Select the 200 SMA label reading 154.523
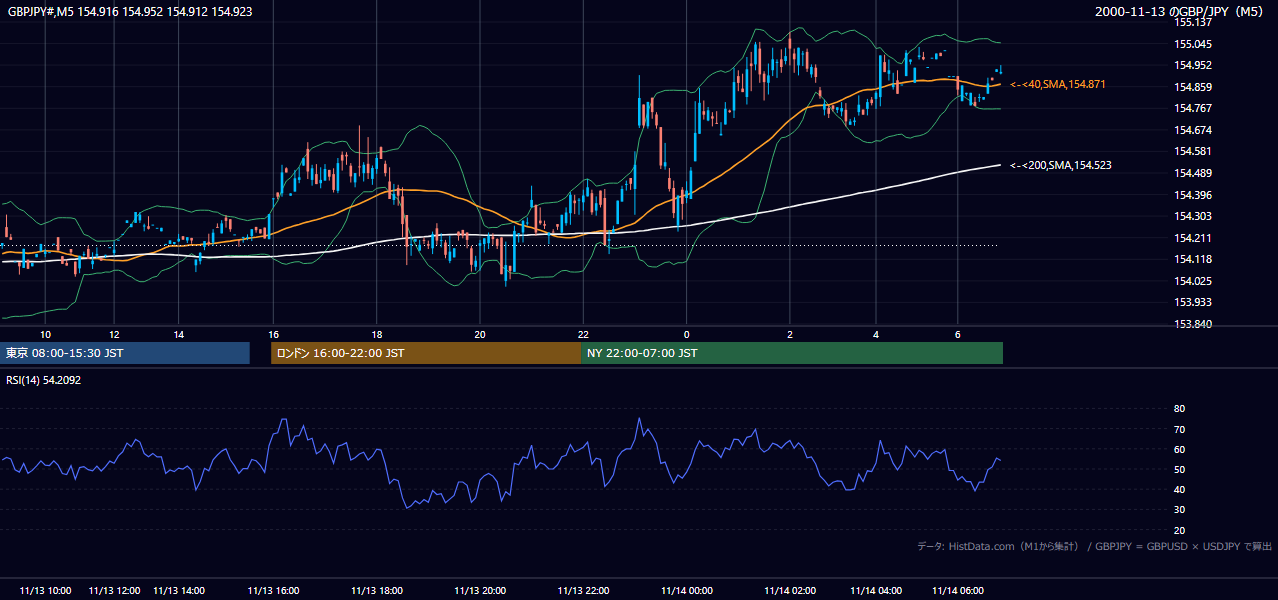Screen dimensions: 1278x600 click(1061, 165)
